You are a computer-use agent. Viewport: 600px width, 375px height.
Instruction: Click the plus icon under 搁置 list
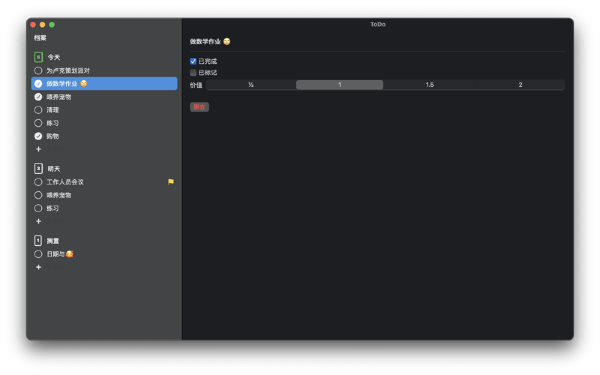click(38, 267)
